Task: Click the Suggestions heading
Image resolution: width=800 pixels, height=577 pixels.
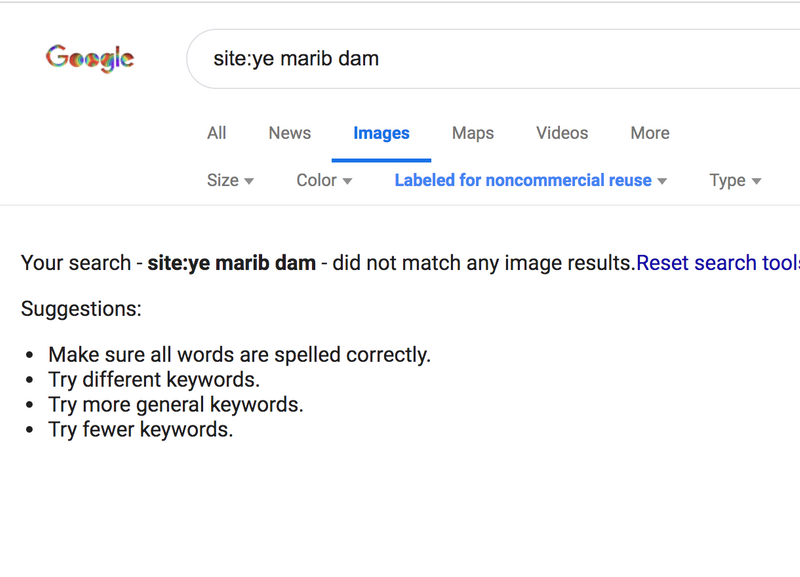Action: coord(81,309)
